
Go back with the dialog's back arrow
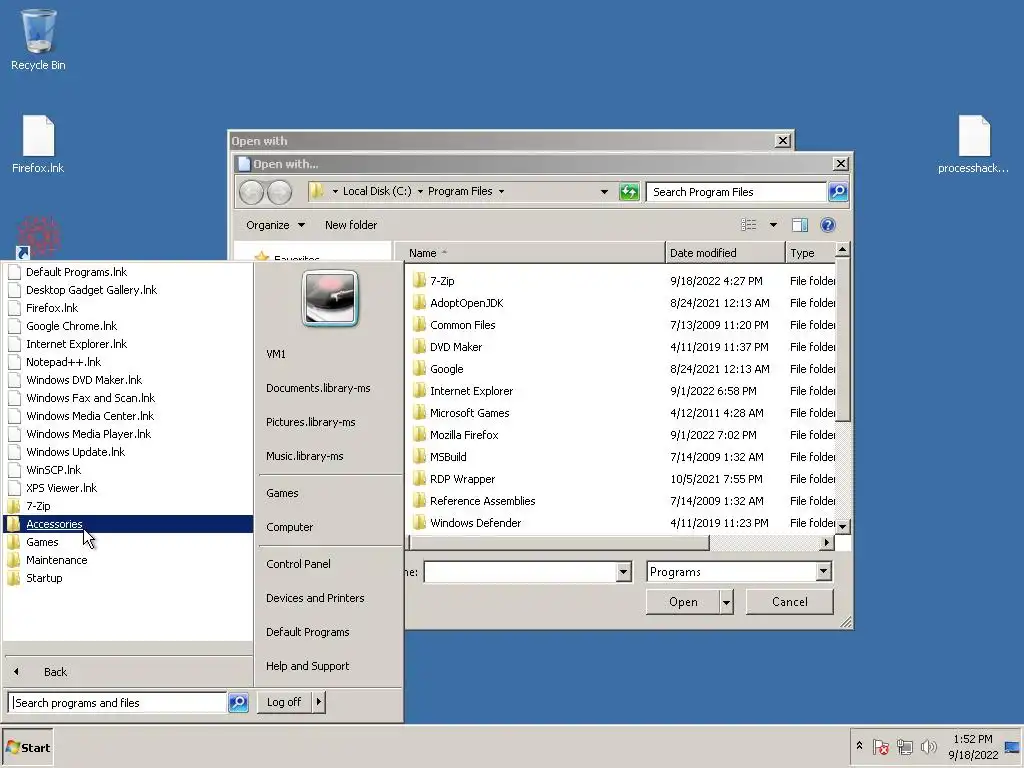pos(251,192)
